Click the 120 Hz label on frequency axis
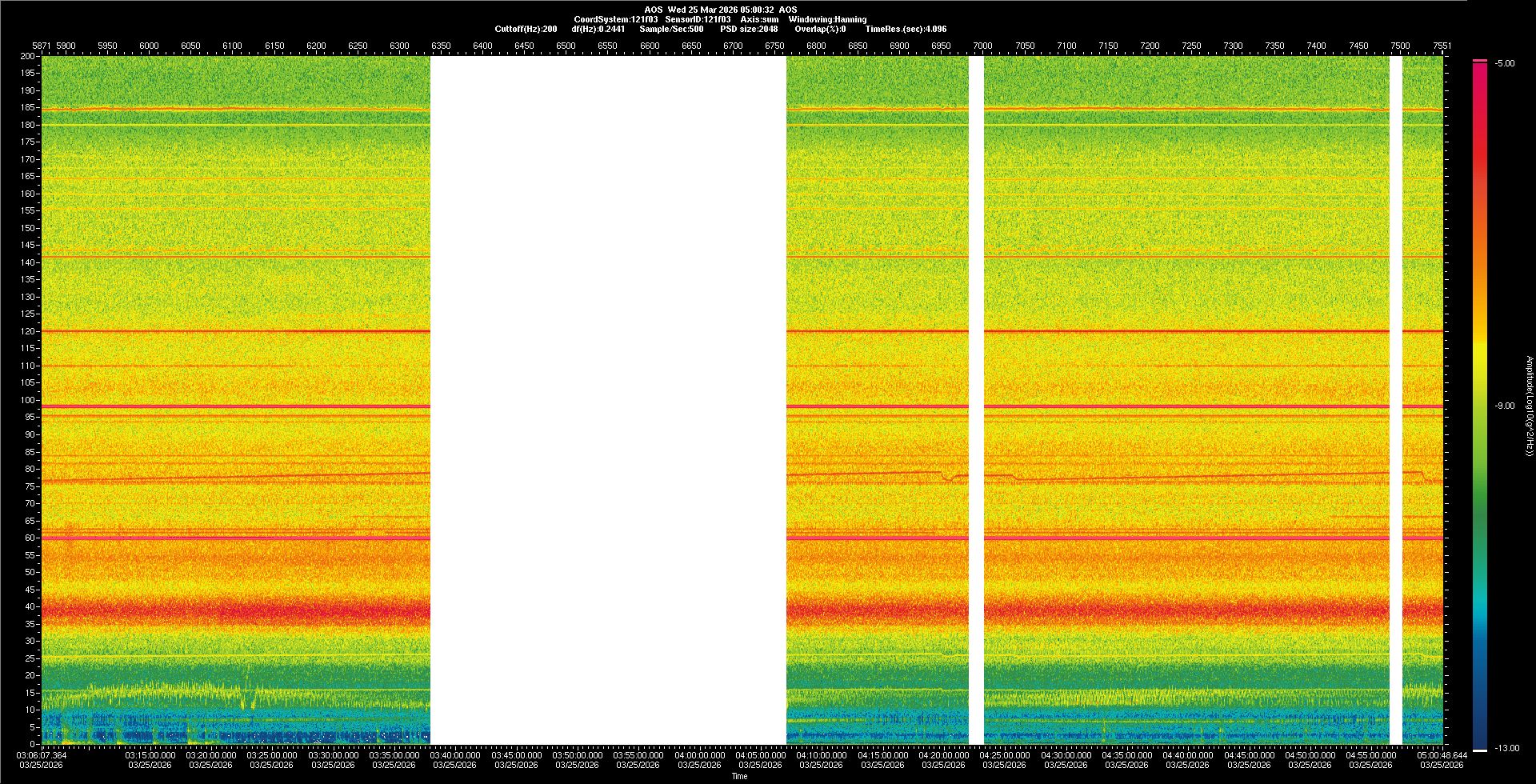This screenshot has width=1536, height=784. click(28, 331)
